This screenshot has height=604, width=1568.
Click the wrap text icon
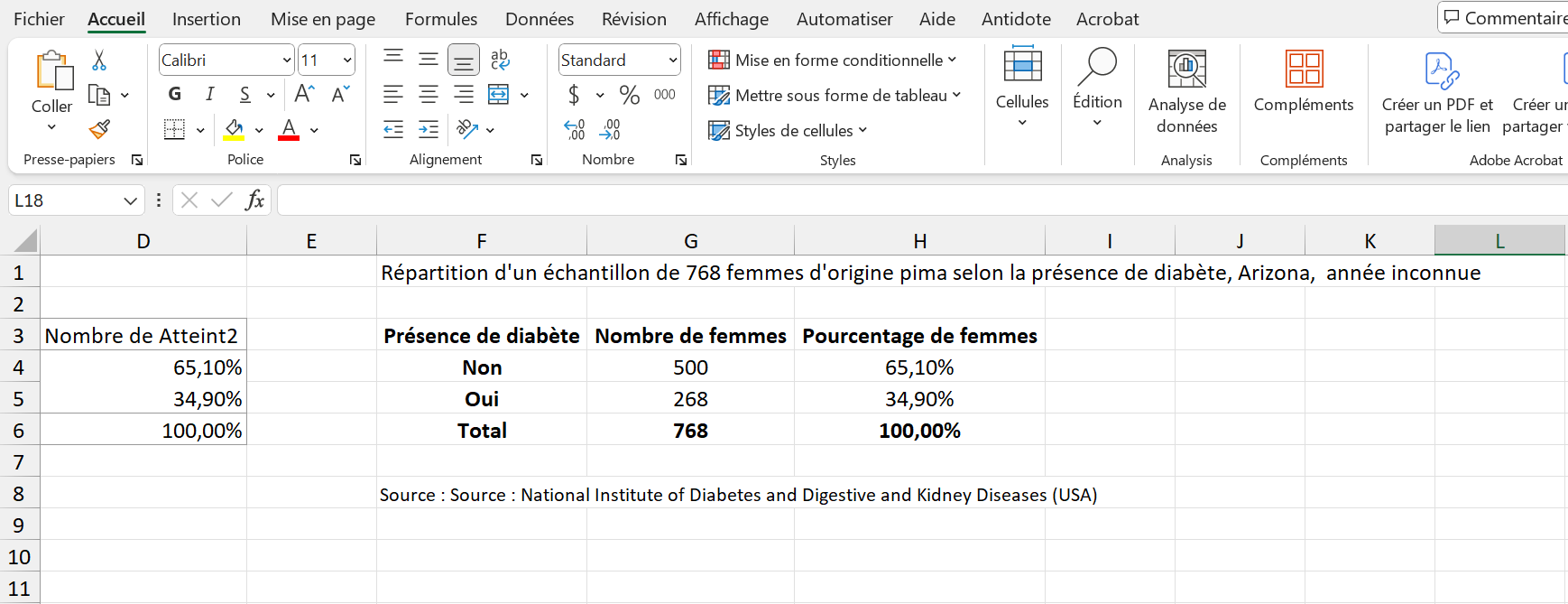[x=500, y=60]
